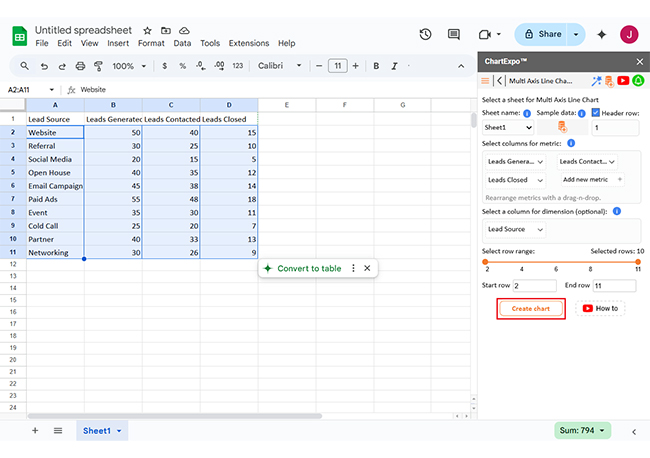The height and width of the screenshot is (458, 650).
Task: Select the paint format tool
Action: click(x=98, y=66)
